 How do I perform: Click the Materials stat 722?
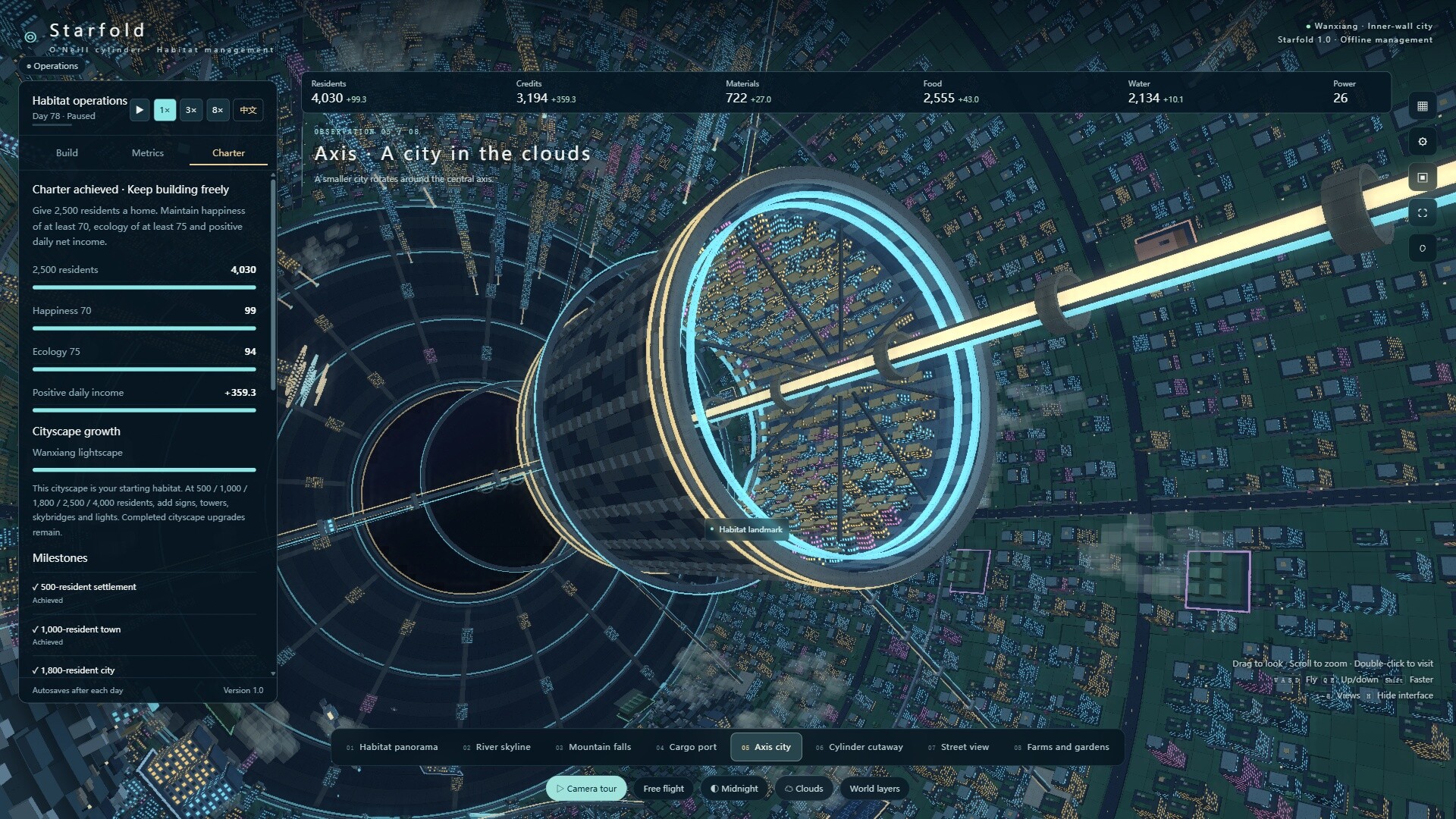(x=748, y=93)
